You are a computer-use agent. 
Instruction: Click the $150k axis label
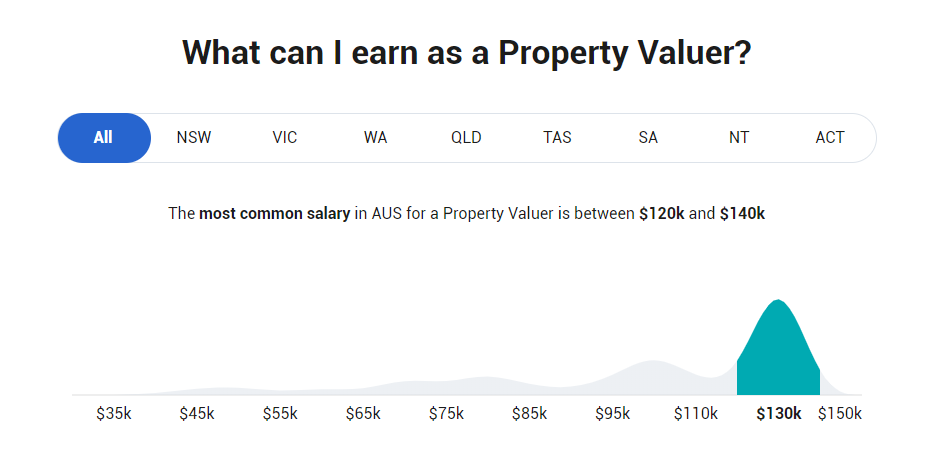[840, 414]
